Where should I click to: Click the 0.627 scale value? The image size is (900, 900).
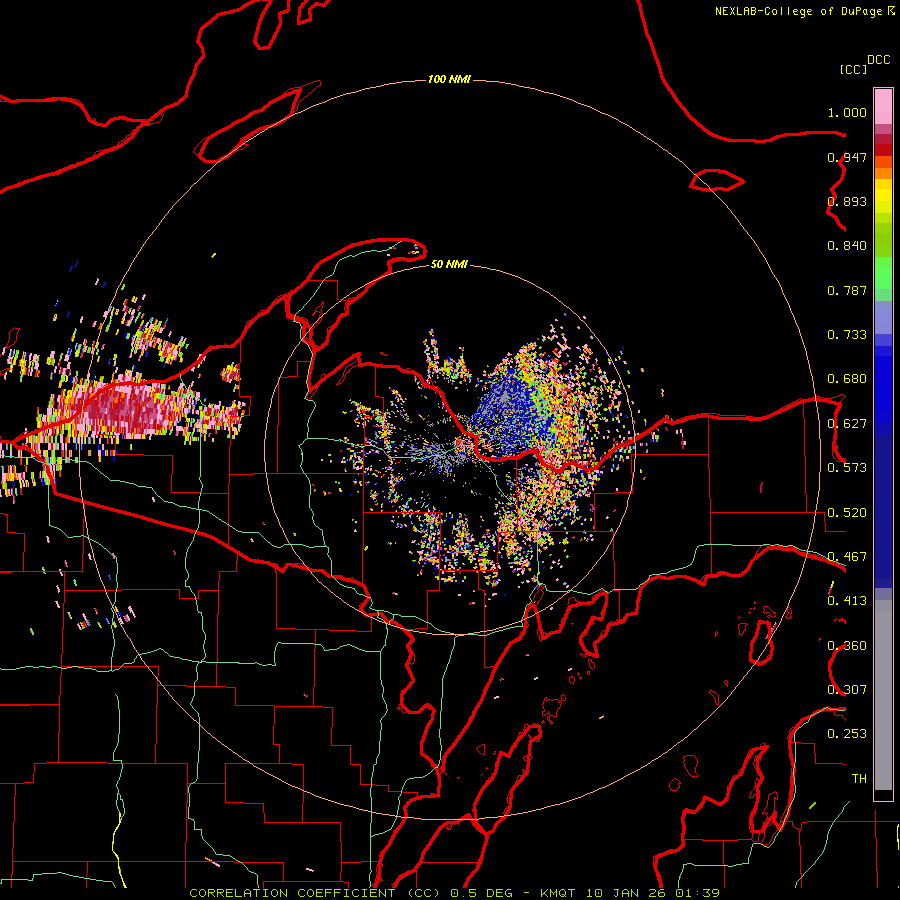[847, 424]
